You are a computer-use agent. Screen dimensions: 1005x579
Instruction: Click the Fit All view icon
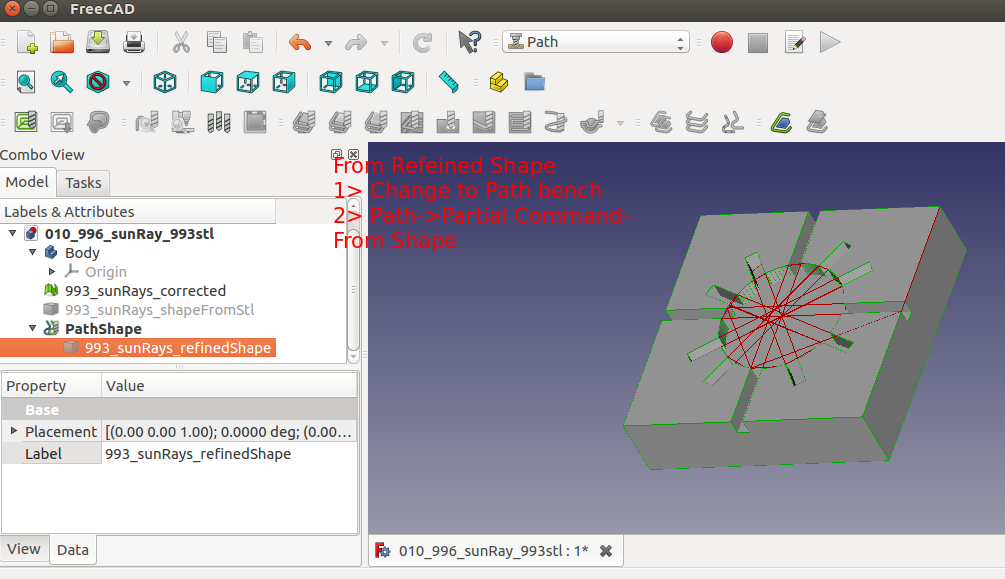coord(26,82)
